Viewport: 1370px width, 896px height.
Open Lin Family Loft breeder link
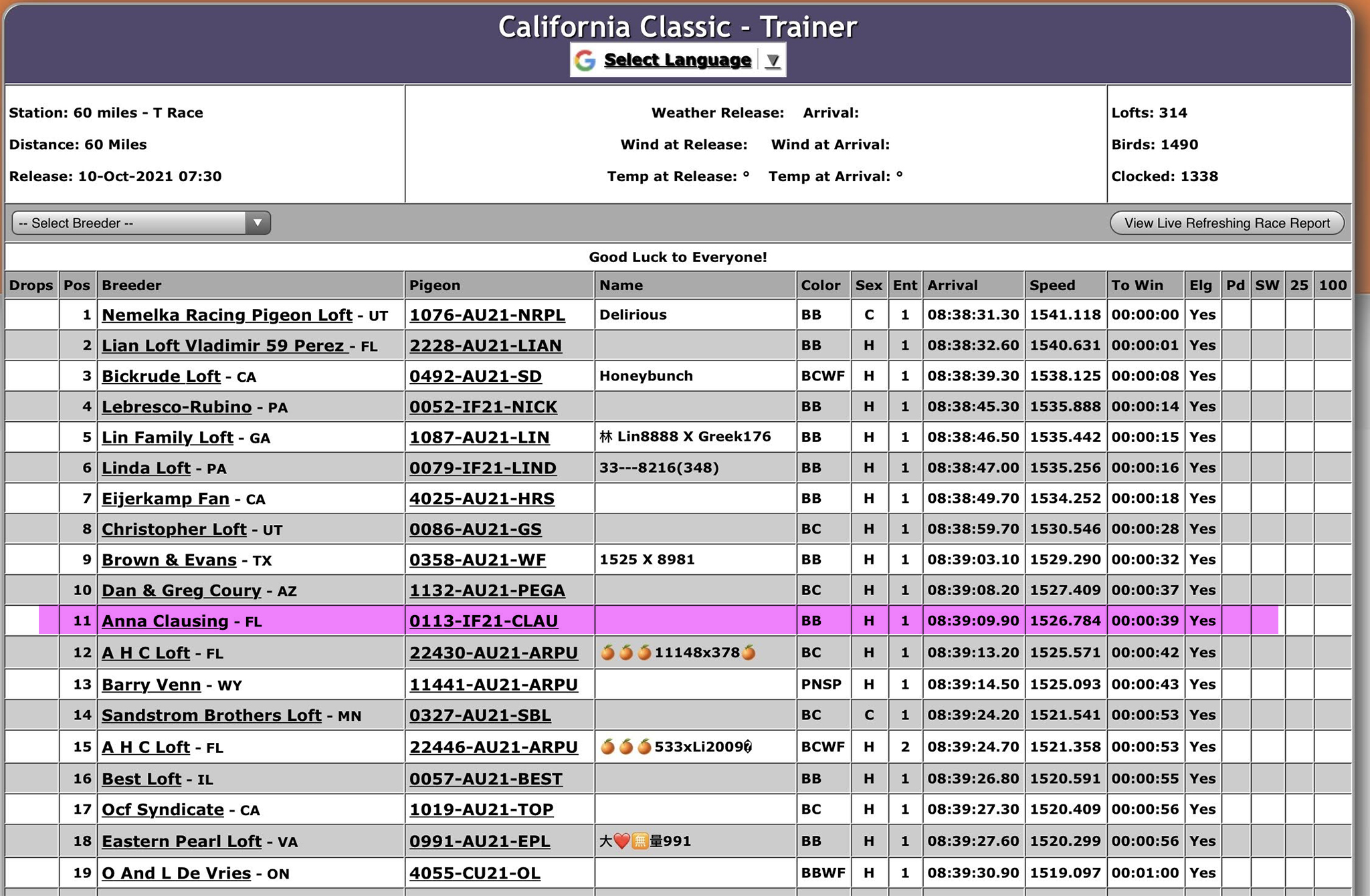[167, 438]
